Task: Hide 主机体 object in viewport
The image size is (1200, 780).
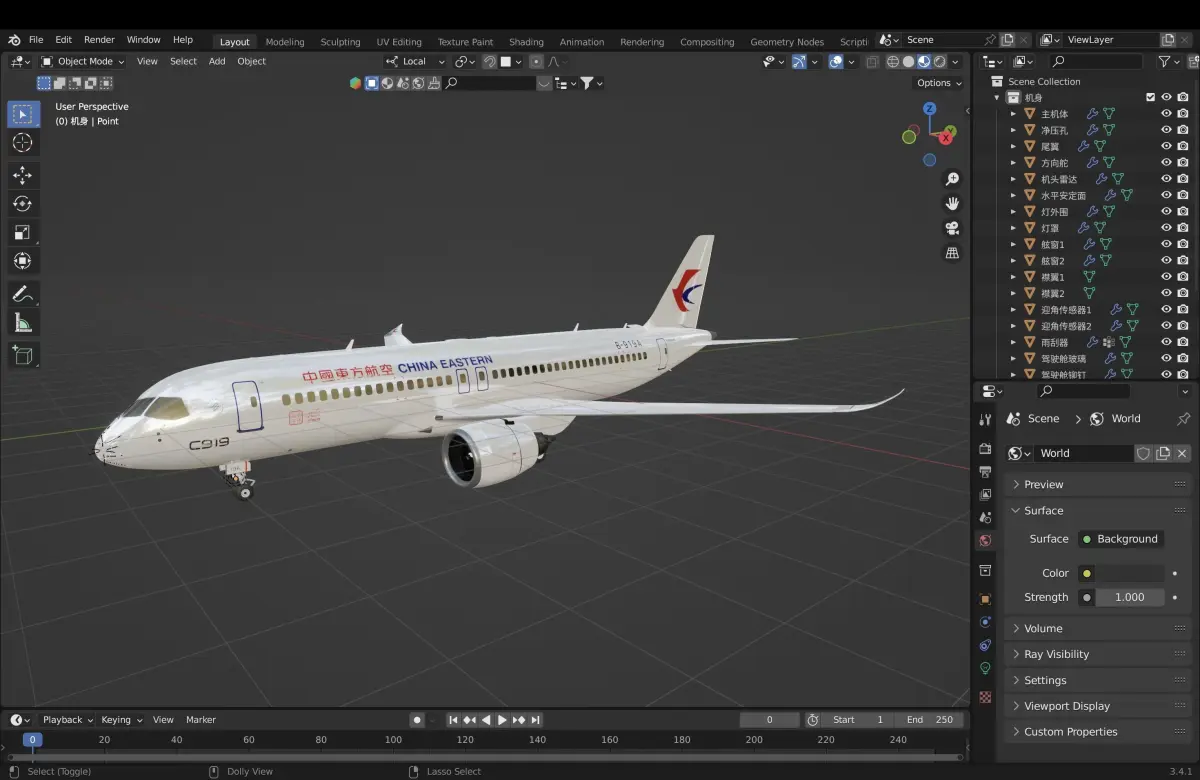Action: [1166, 114]
